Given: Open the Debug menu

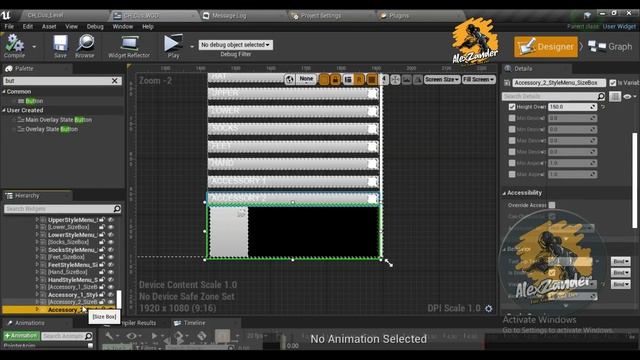Looking at the screenshot, I should [x=95, y=27].
